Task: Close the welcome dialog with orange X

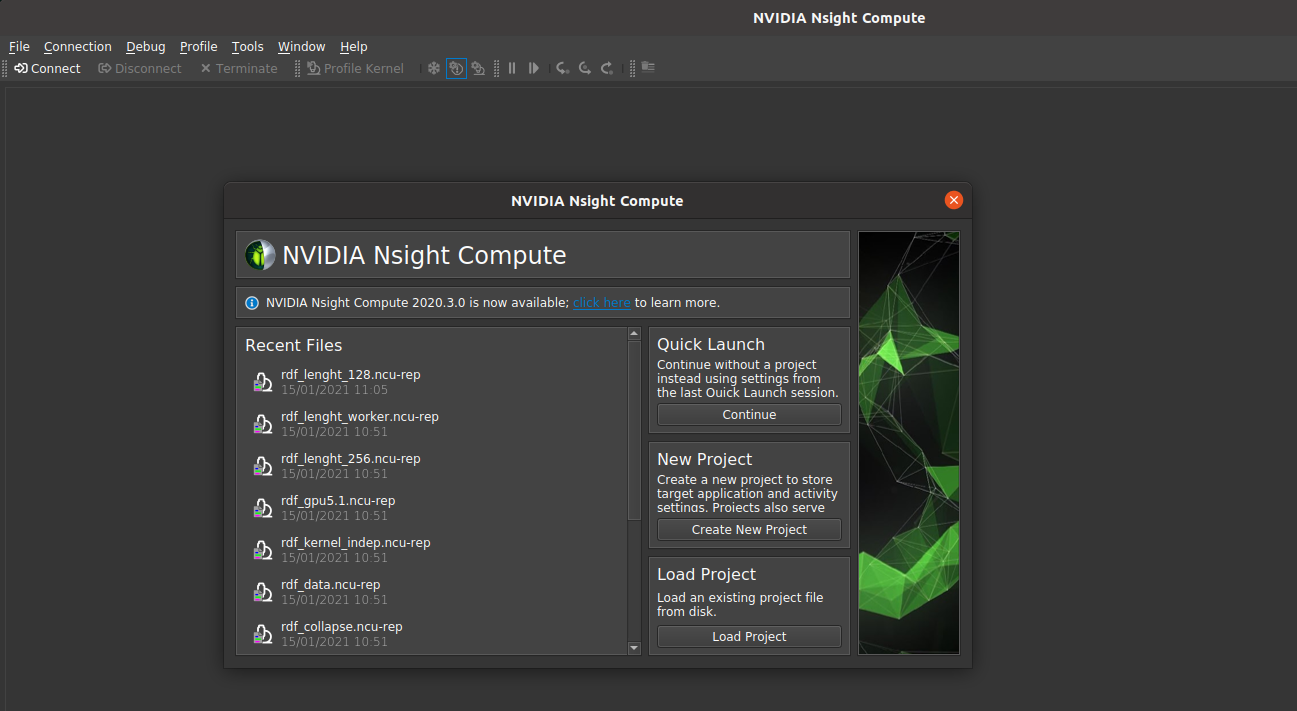Action: click(x=953, y=200)
